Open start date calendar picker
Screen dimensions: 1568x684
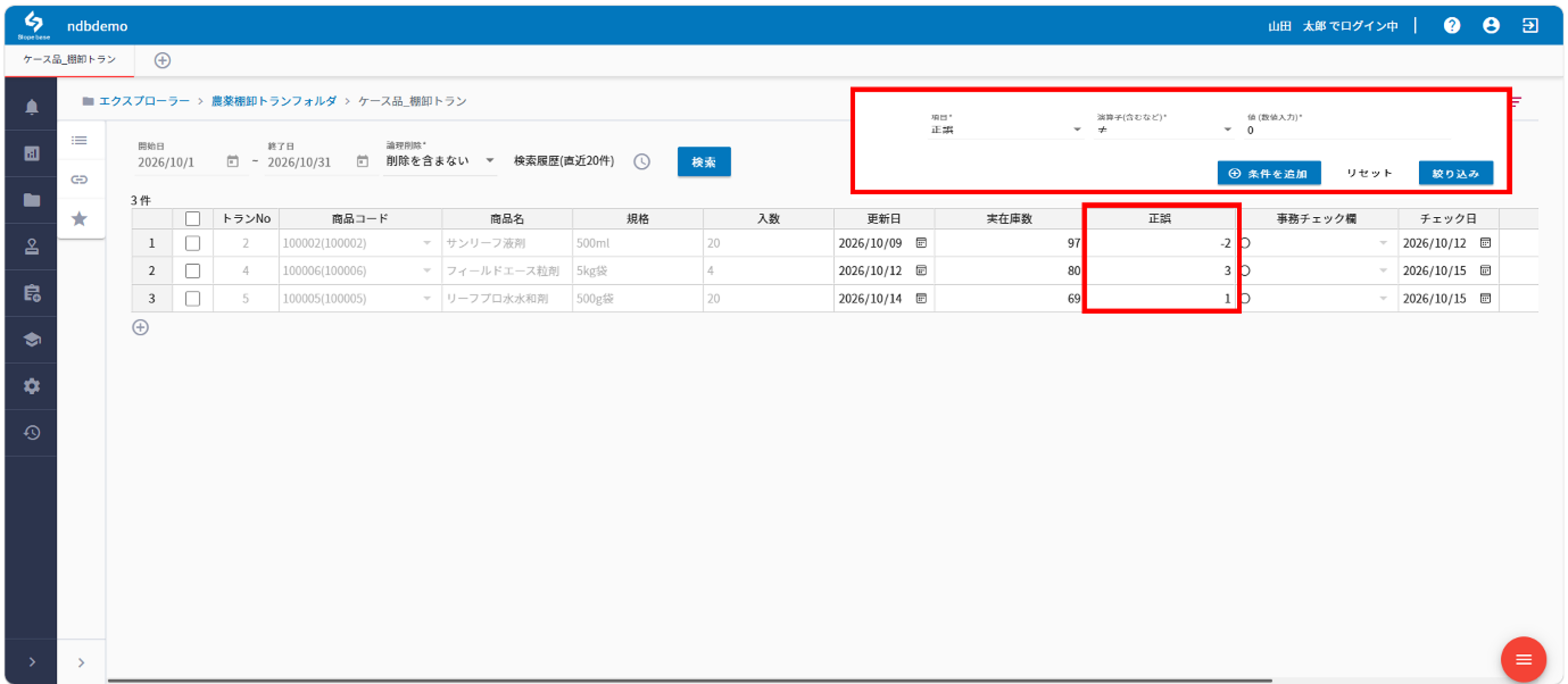pos(232,161)
